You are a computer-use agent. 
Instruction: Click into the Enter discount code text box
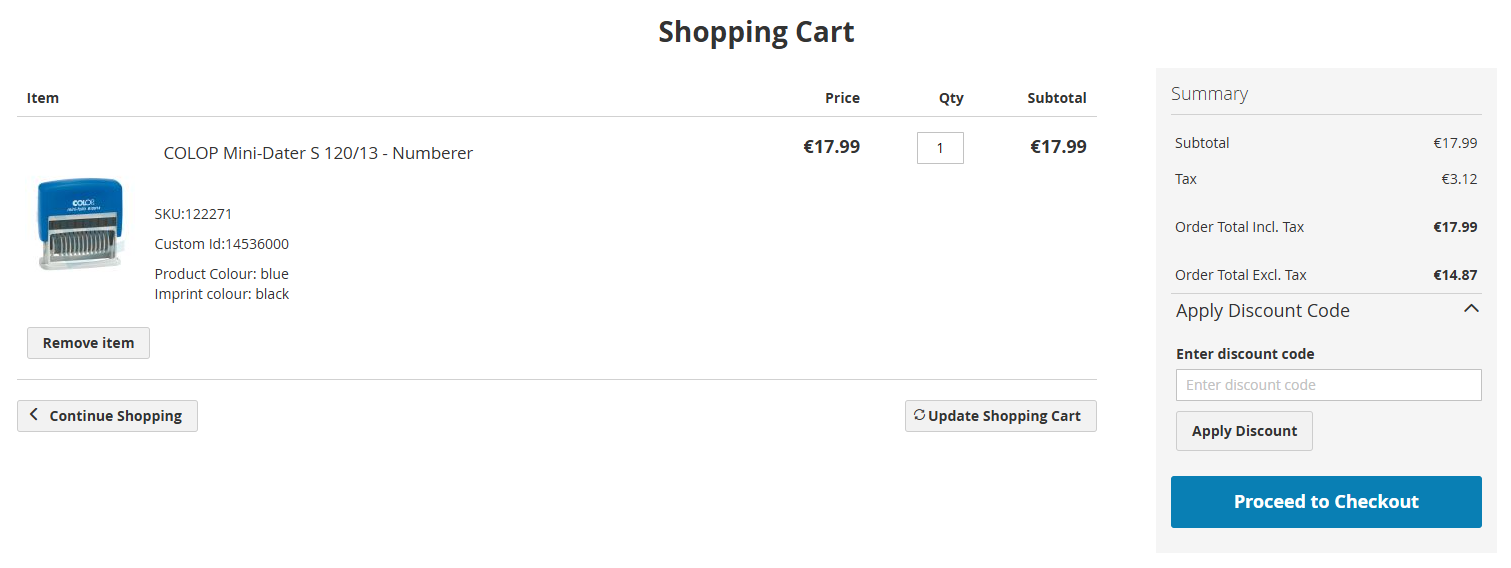click(x=1328, y=385)
